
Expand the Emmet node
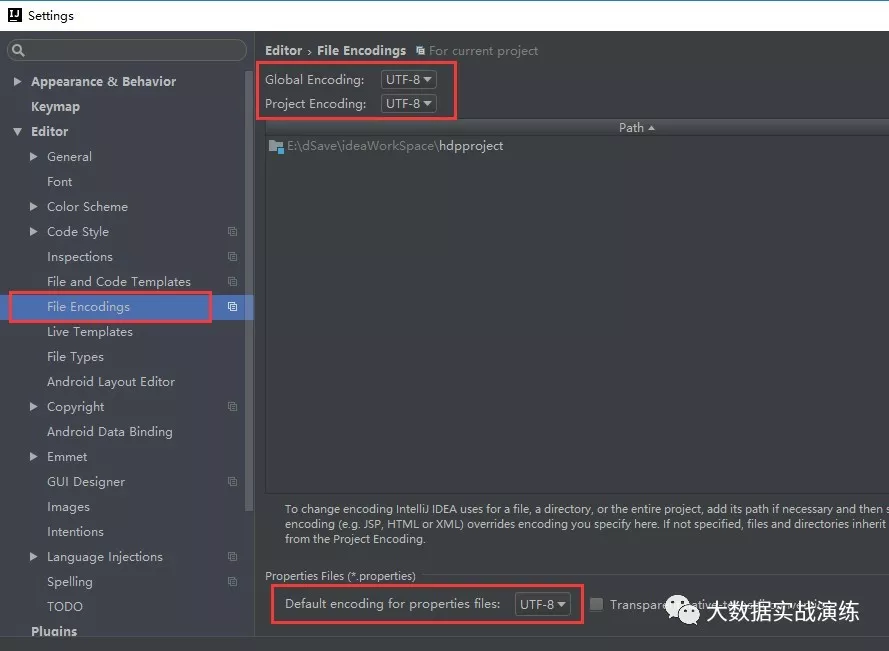33,456
